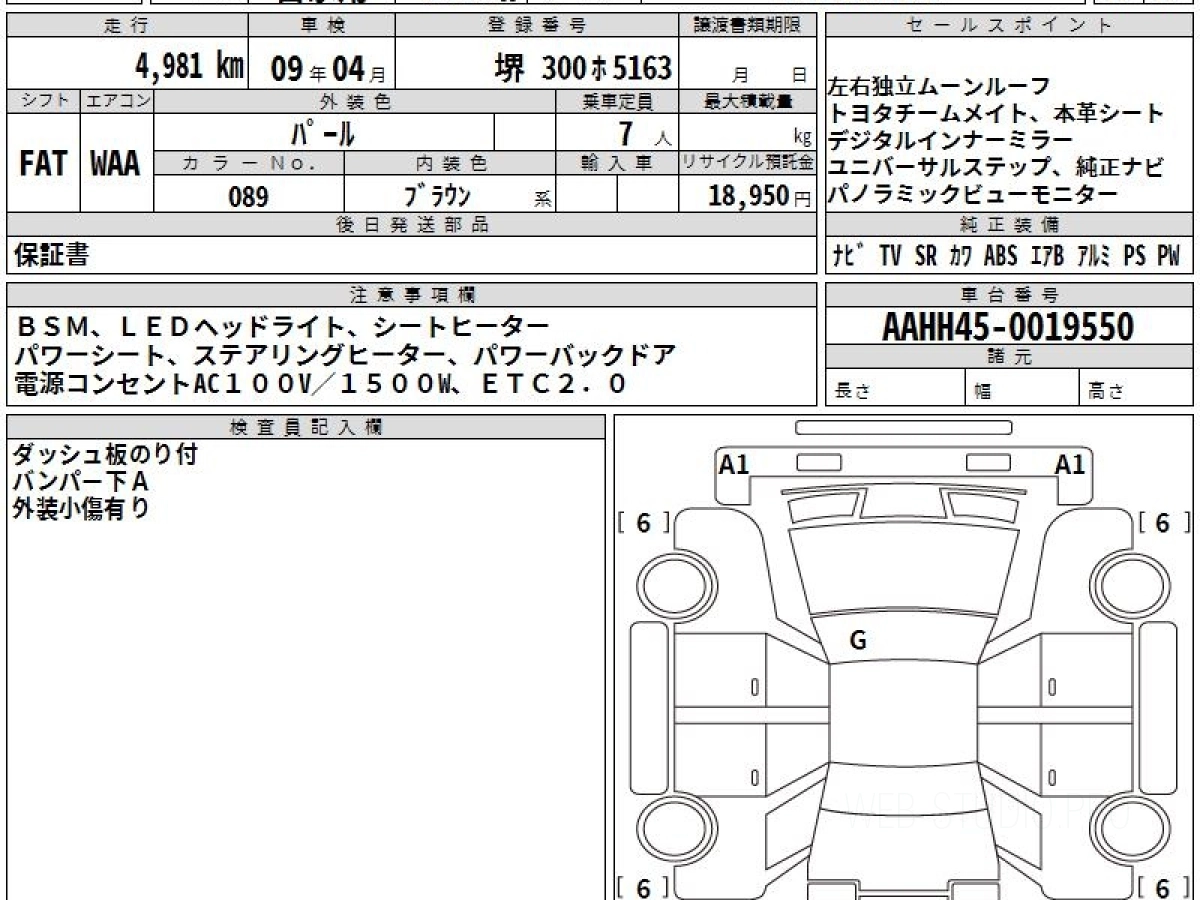Select the エアB airbag code
Viewport: 1200px width, 900px height.
(x=1047, y=256)
